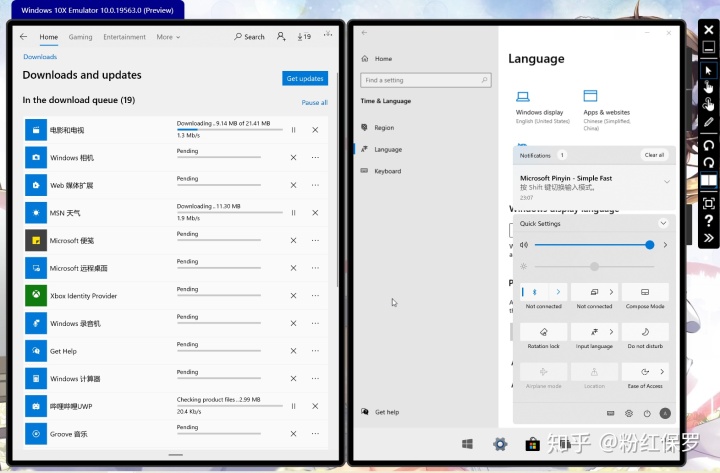The image size is (720, 473).
Task: Expand emulator tools double-chevron icon
Action: click(x=708, y=237)
